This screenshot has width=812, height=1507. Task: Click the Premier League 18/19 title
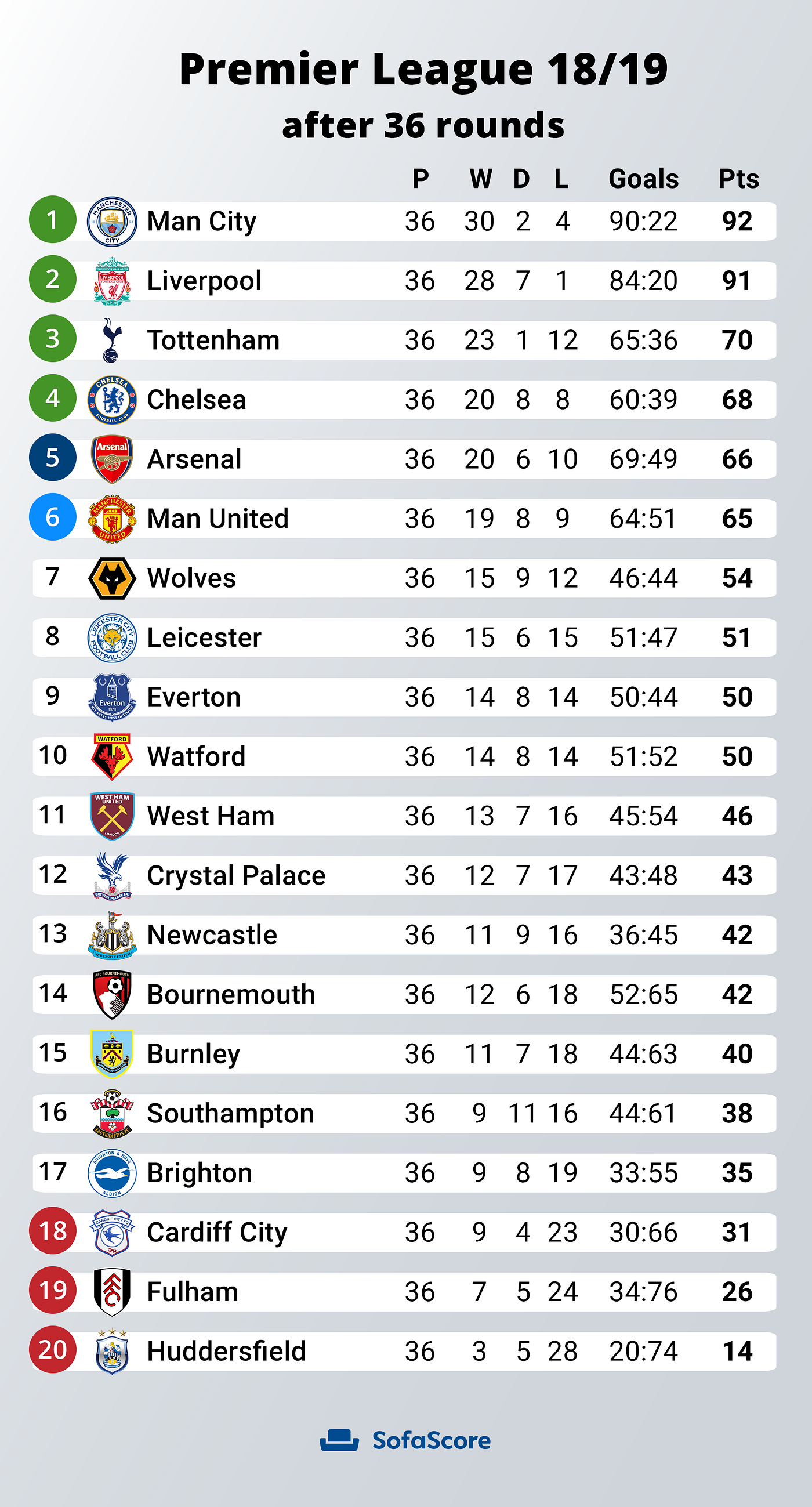point(423,69)
